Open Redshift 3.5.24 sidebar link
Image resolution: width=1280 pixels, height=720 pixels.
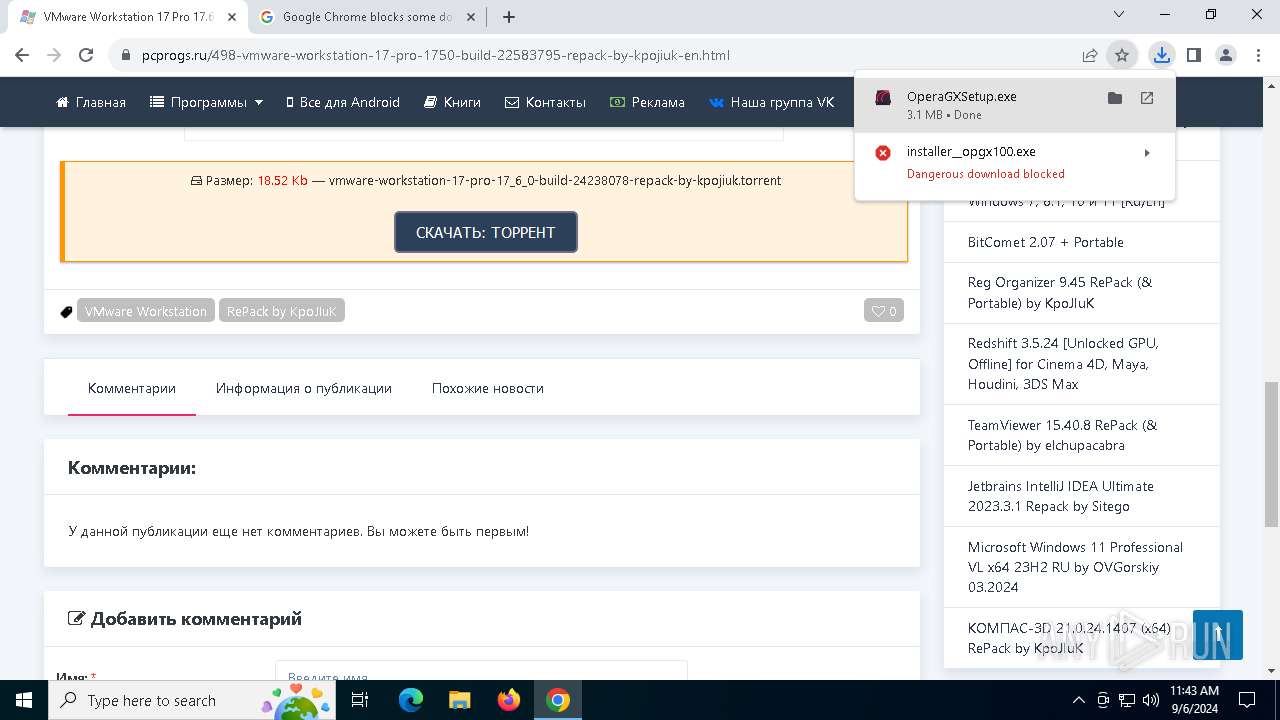pos(1063,364)
